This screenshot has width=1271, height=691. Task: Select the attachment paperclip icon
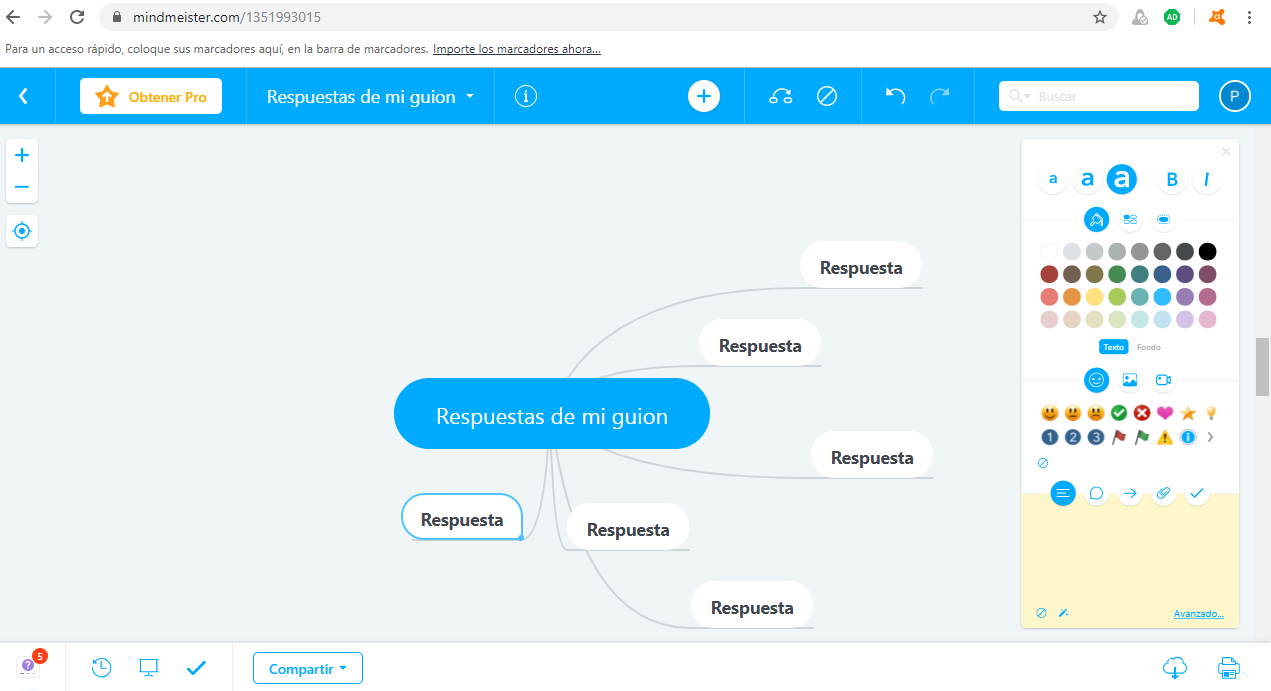(1163, 493)
